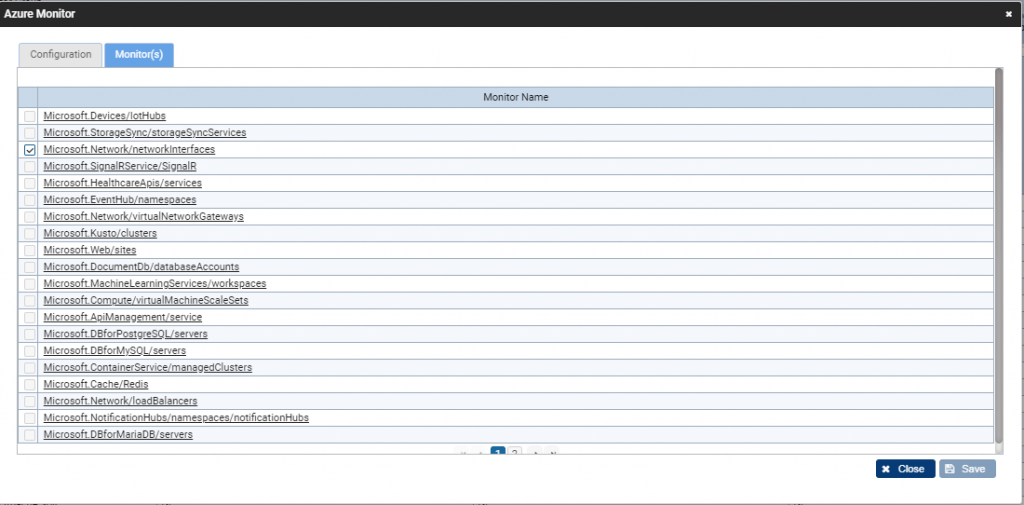Open the Microsoft.DBforMySQL/servers link
Image resolution: width=1024 pixels, height=505 pixels.
coord(115,351)
